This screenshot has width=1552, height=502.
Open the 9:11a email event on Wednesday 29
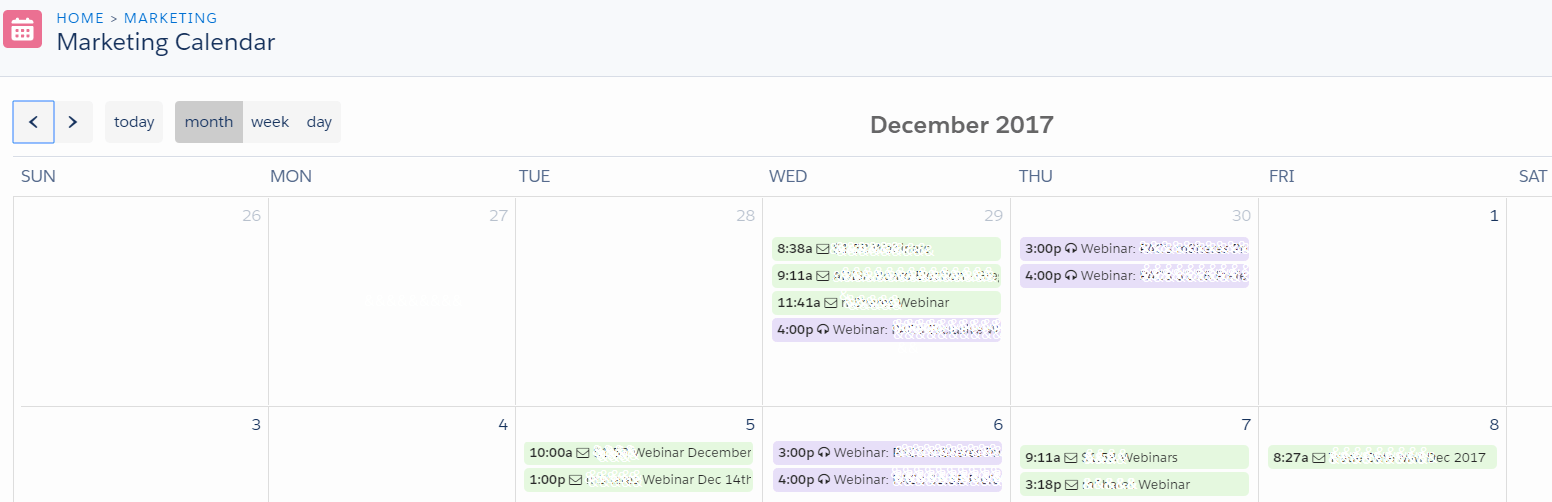coord(886,275)
